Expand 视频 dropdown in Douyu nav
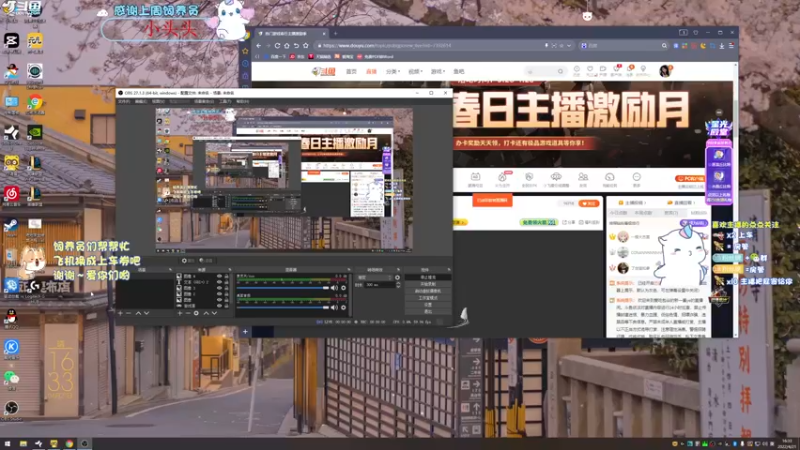Screen dimensions: 800x450 click(x=415, y=71)
